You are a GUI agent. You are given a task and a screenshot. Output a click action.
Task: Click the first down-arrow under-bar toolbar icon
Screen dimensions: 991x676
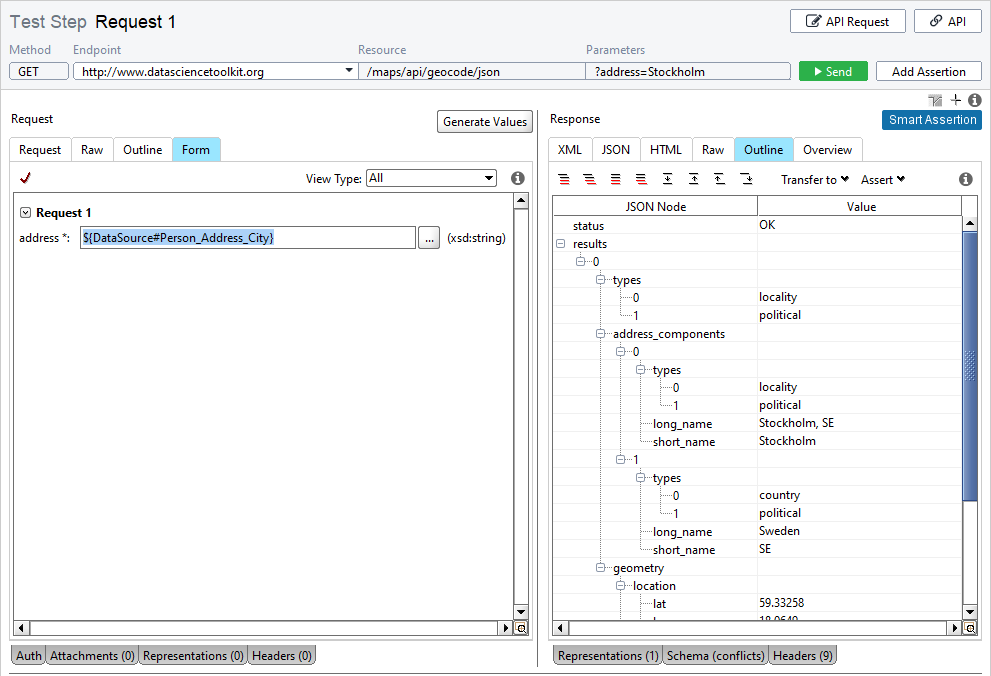pyautogui.click(x=667, y=179)
